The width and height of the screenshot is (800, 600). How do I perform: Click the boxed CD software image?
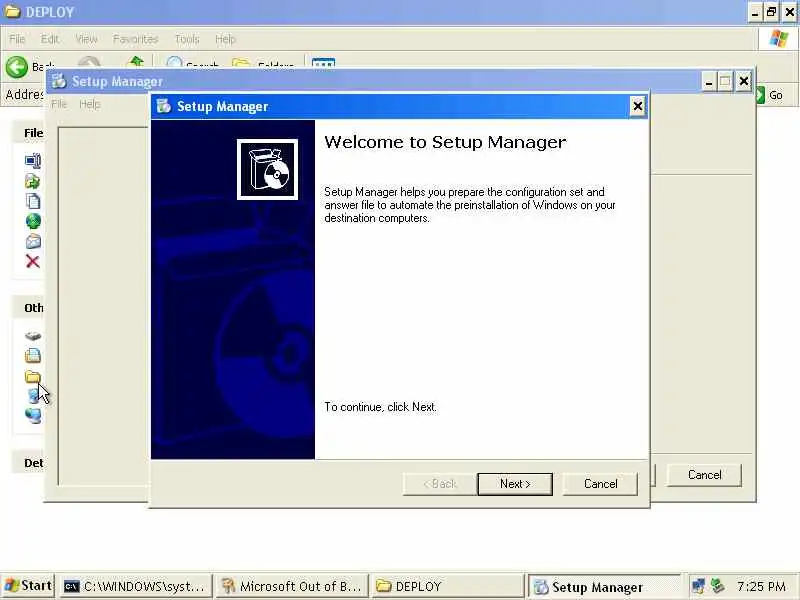click(267, 169)
